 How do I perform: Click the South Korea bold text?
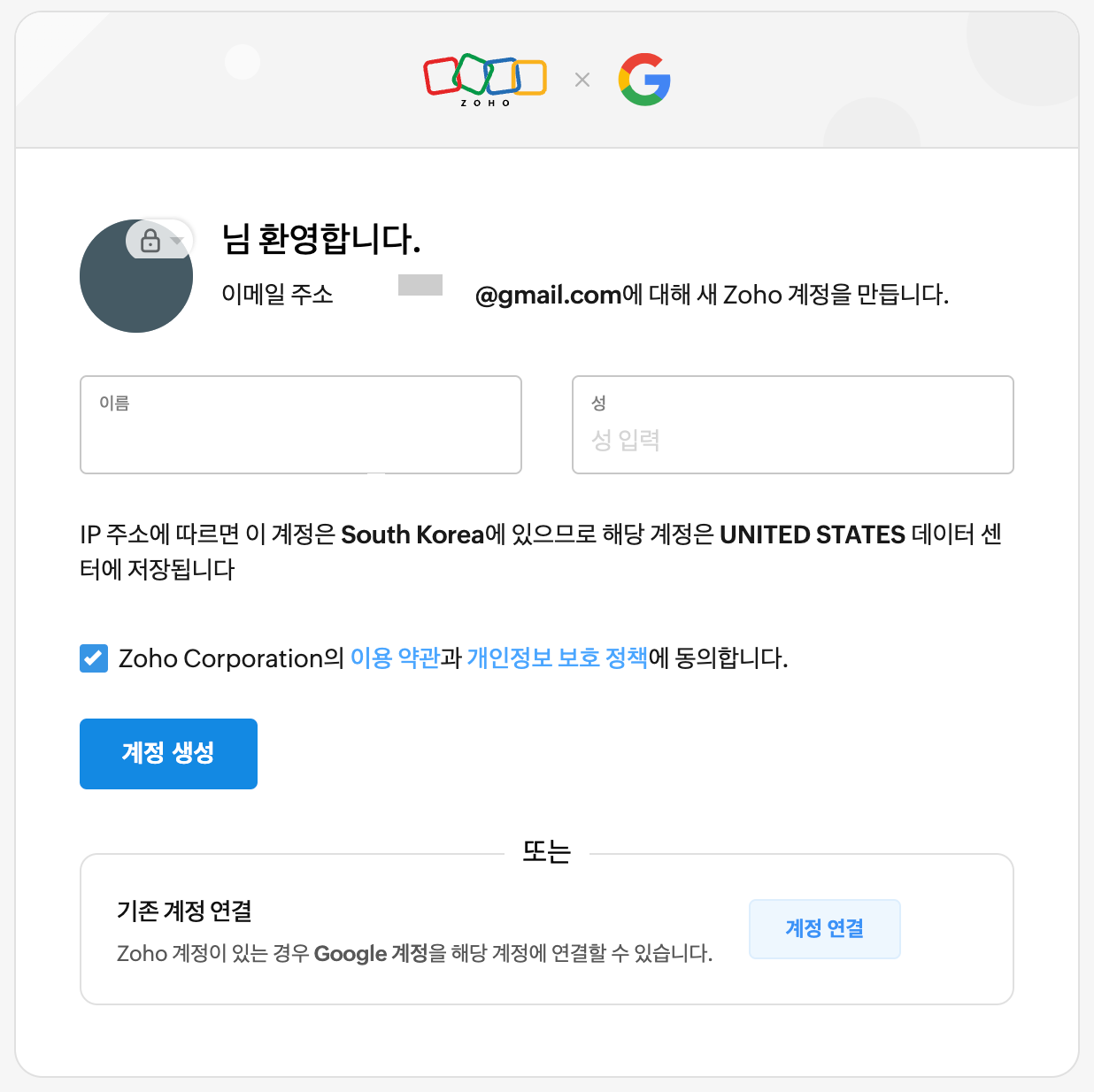coord(413,534)
